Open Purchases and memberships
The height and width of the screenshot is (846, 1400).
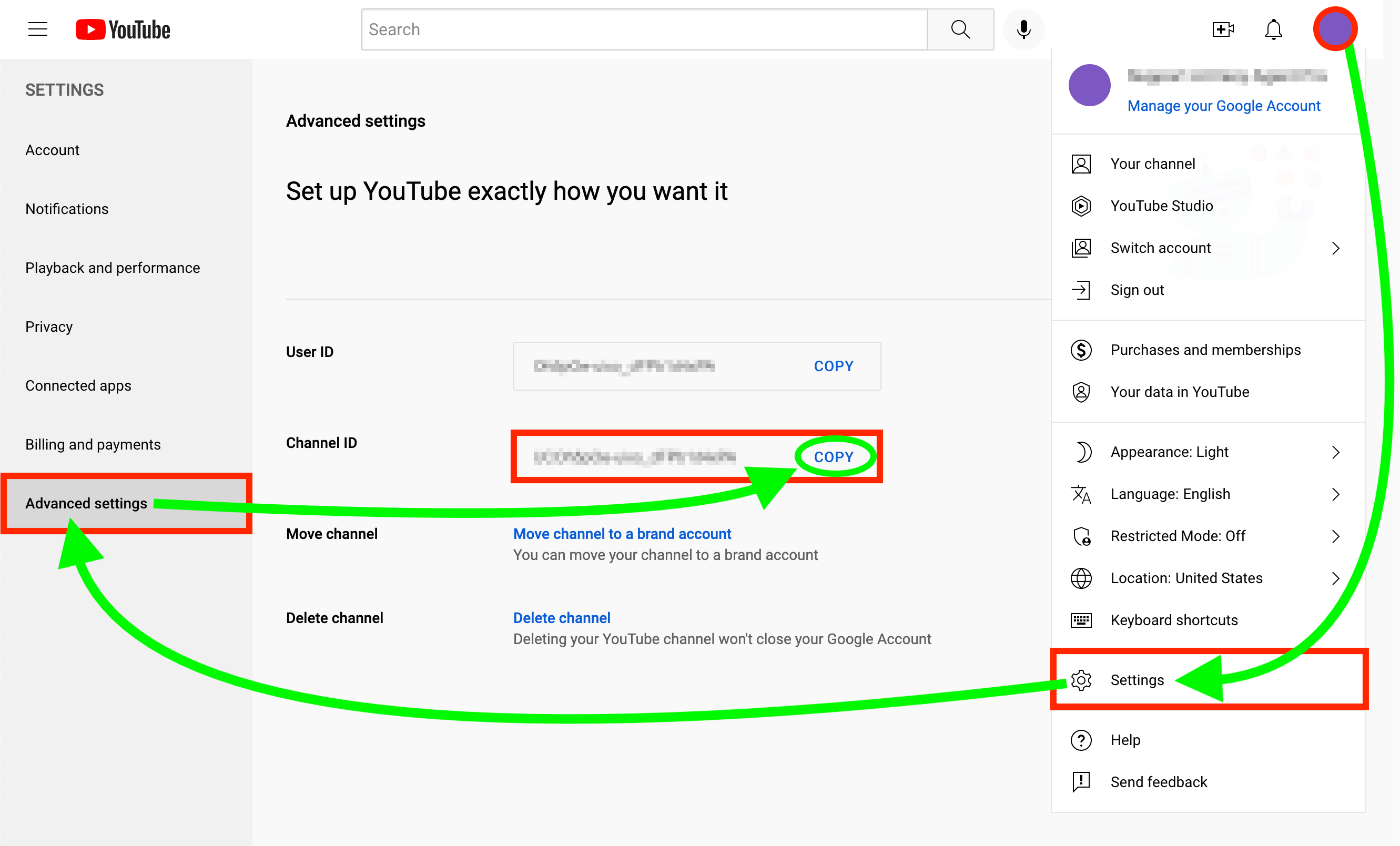tap(1208, 350)
